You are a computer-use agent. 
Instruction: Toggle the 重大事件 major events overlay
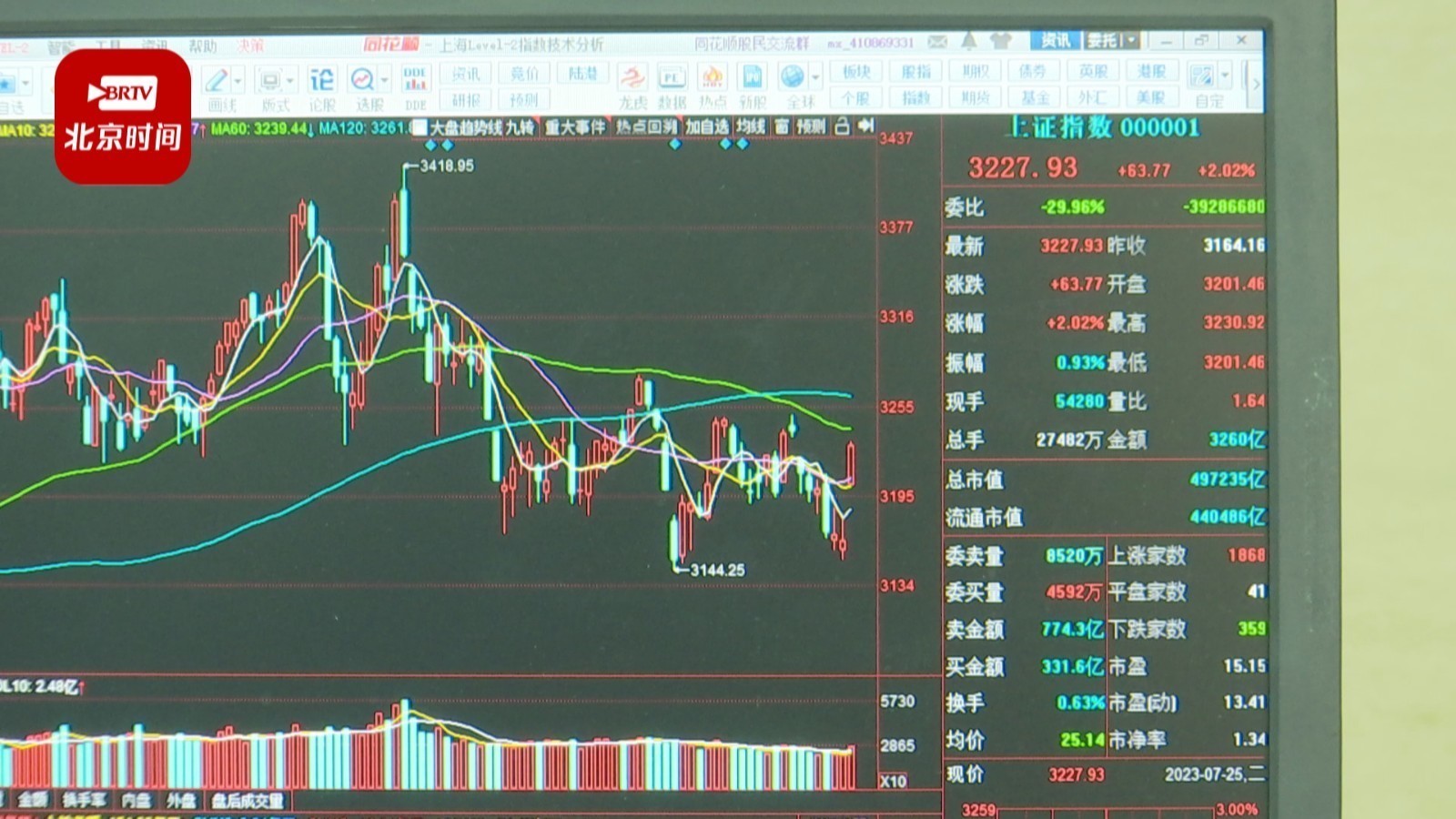click(x=575, y=127)
